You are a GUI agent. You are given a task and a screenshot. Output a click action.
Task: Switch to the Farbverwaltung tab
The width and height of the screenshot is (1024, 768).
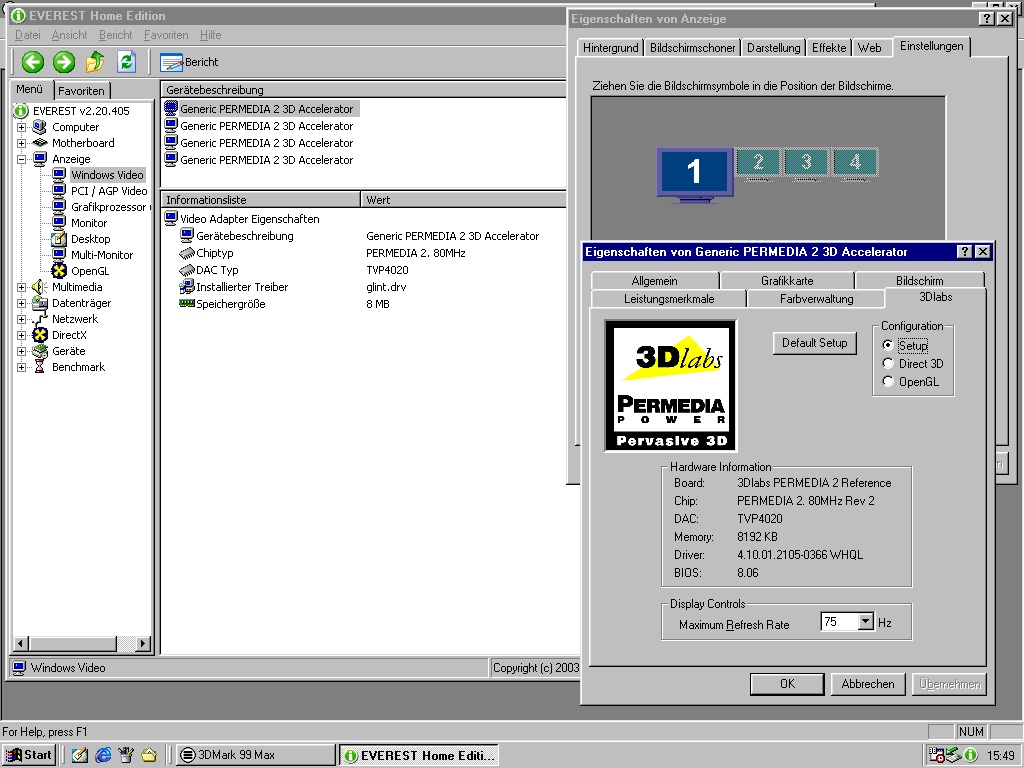(816, 299)
